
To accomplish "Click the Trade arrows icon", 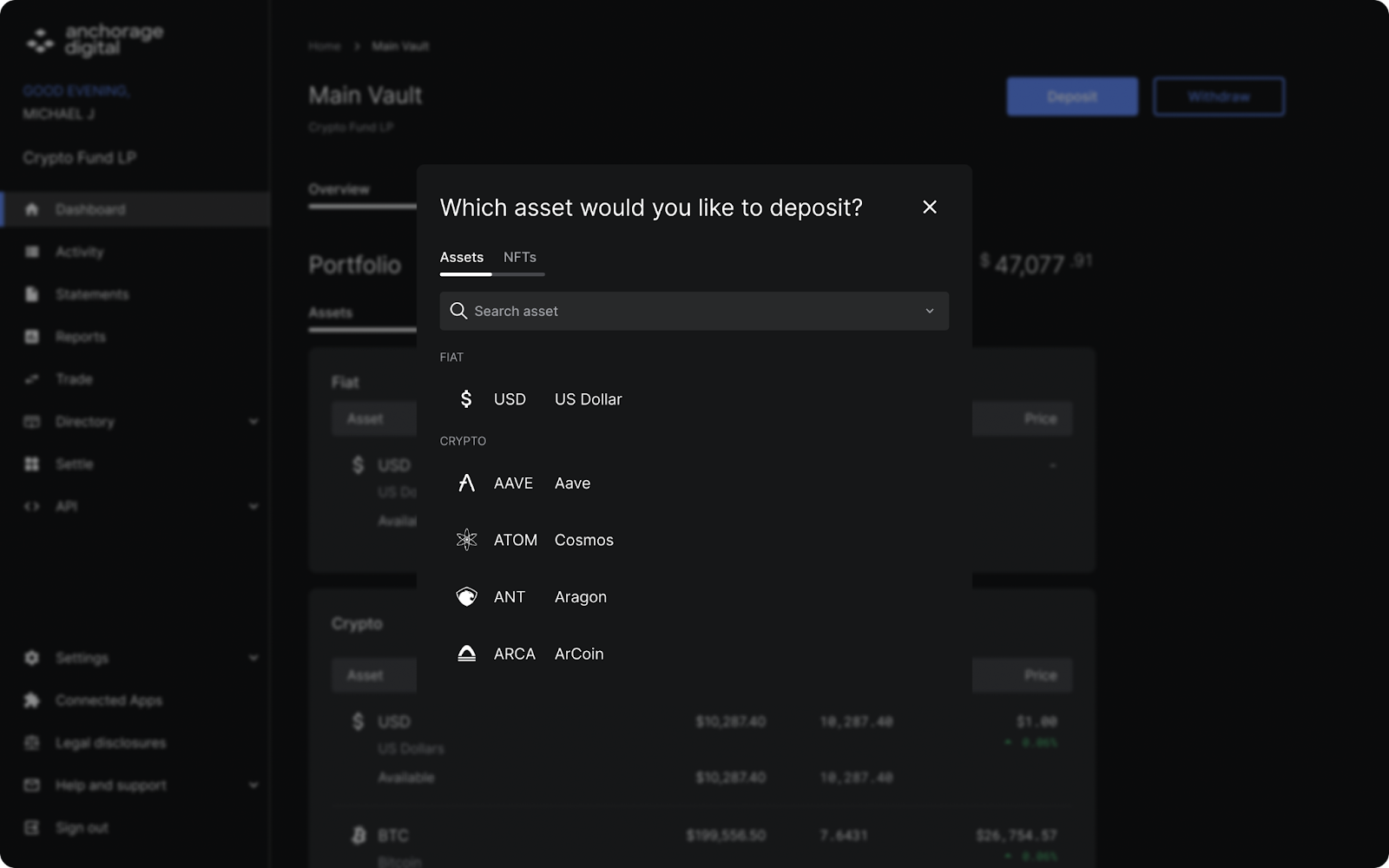I will point(32,379).
